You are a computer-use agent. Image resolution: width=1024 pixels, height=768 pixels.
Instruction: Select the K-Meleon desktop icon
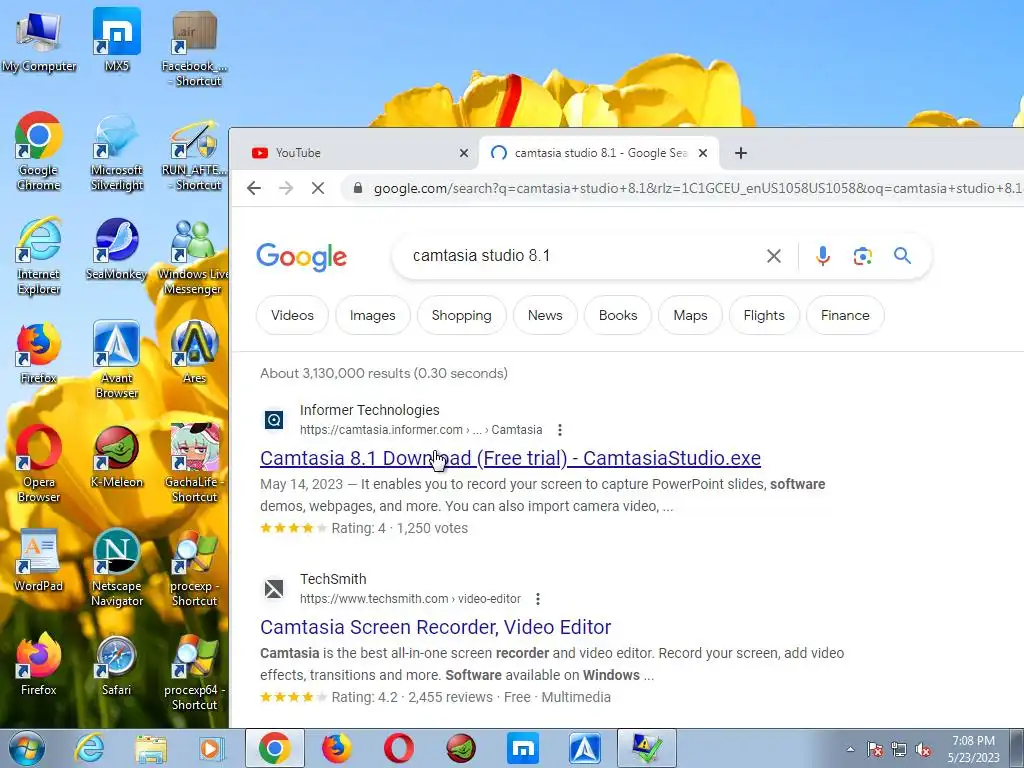point(117,456)
